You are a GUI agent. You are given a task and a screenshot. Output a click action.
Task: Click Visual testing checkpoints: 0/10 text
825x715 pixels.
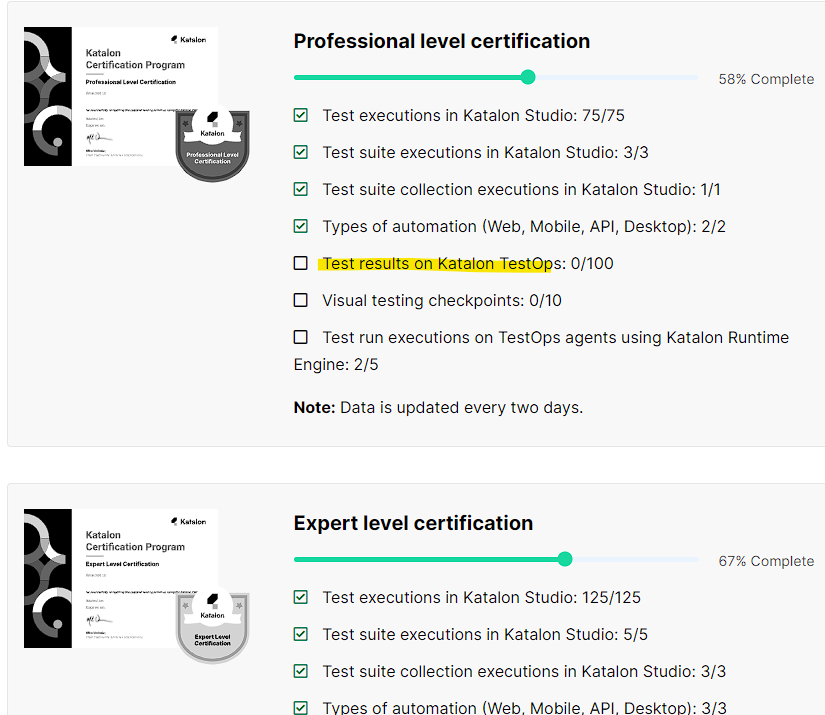click(x=442, y=300)
